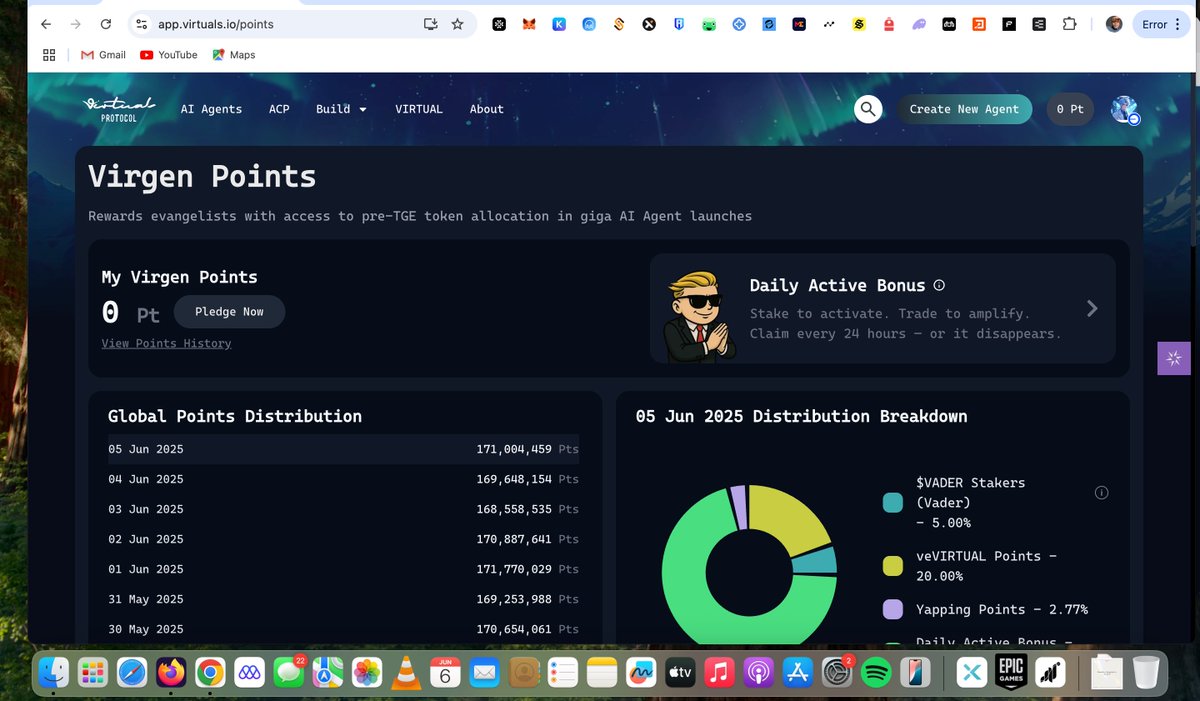
Task: Open Messages with 22 badge in Dock
Action: pos(288,673)
